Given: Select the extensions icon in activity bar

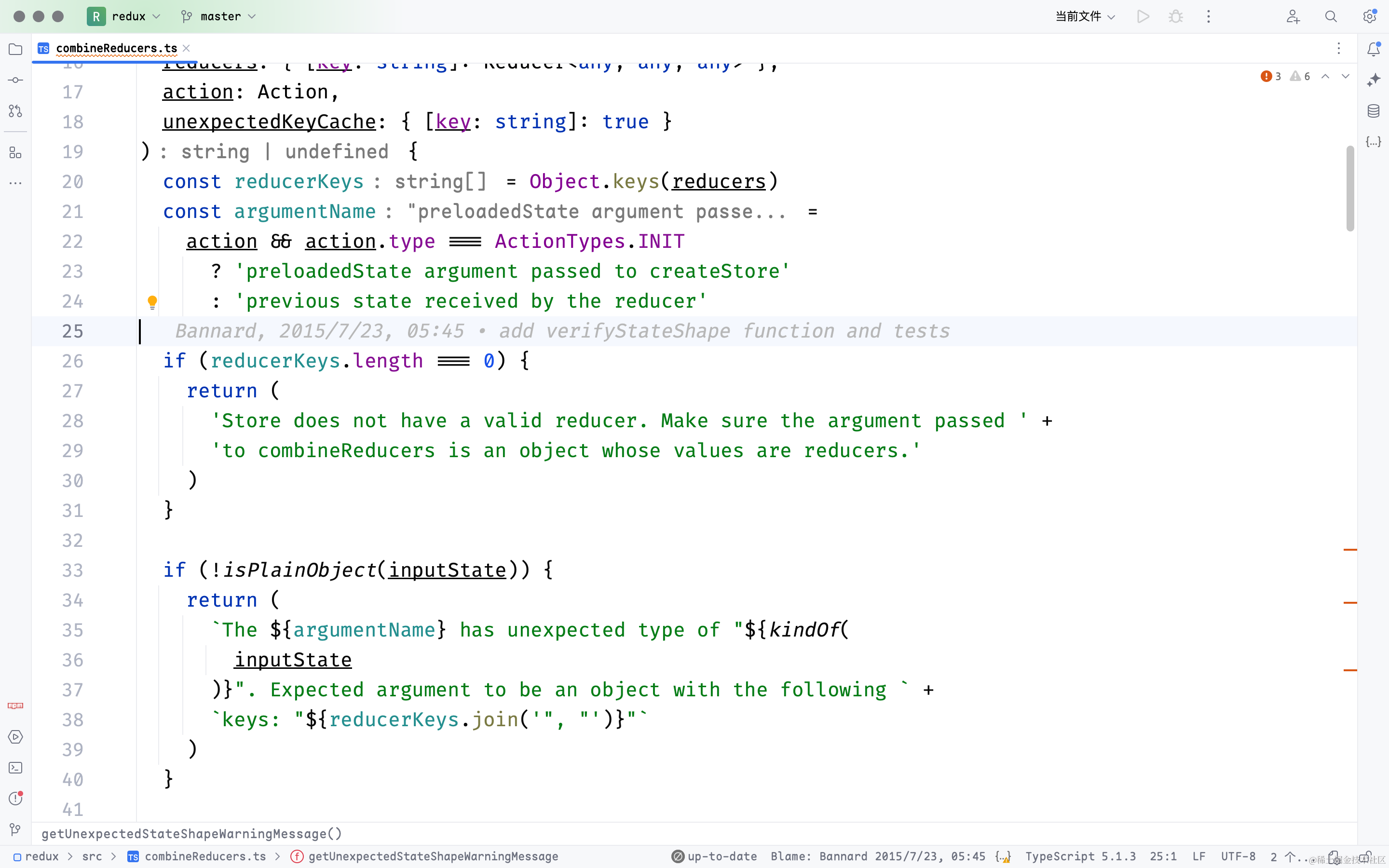Looking at the screenshot, I should (x=15, y=153).
